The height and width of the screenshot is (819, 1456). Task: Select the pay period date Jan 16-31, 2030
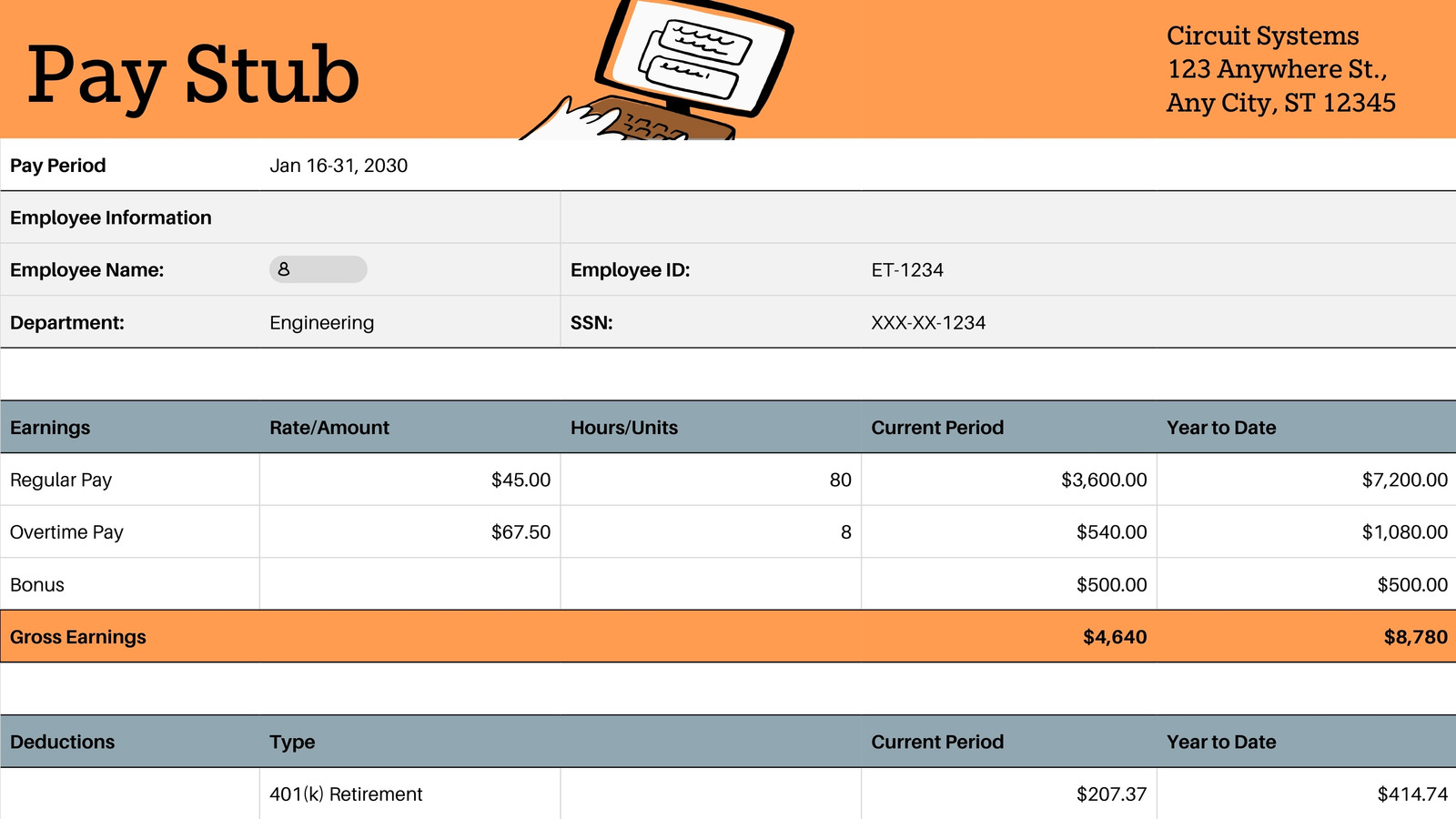tap(339, 166)
